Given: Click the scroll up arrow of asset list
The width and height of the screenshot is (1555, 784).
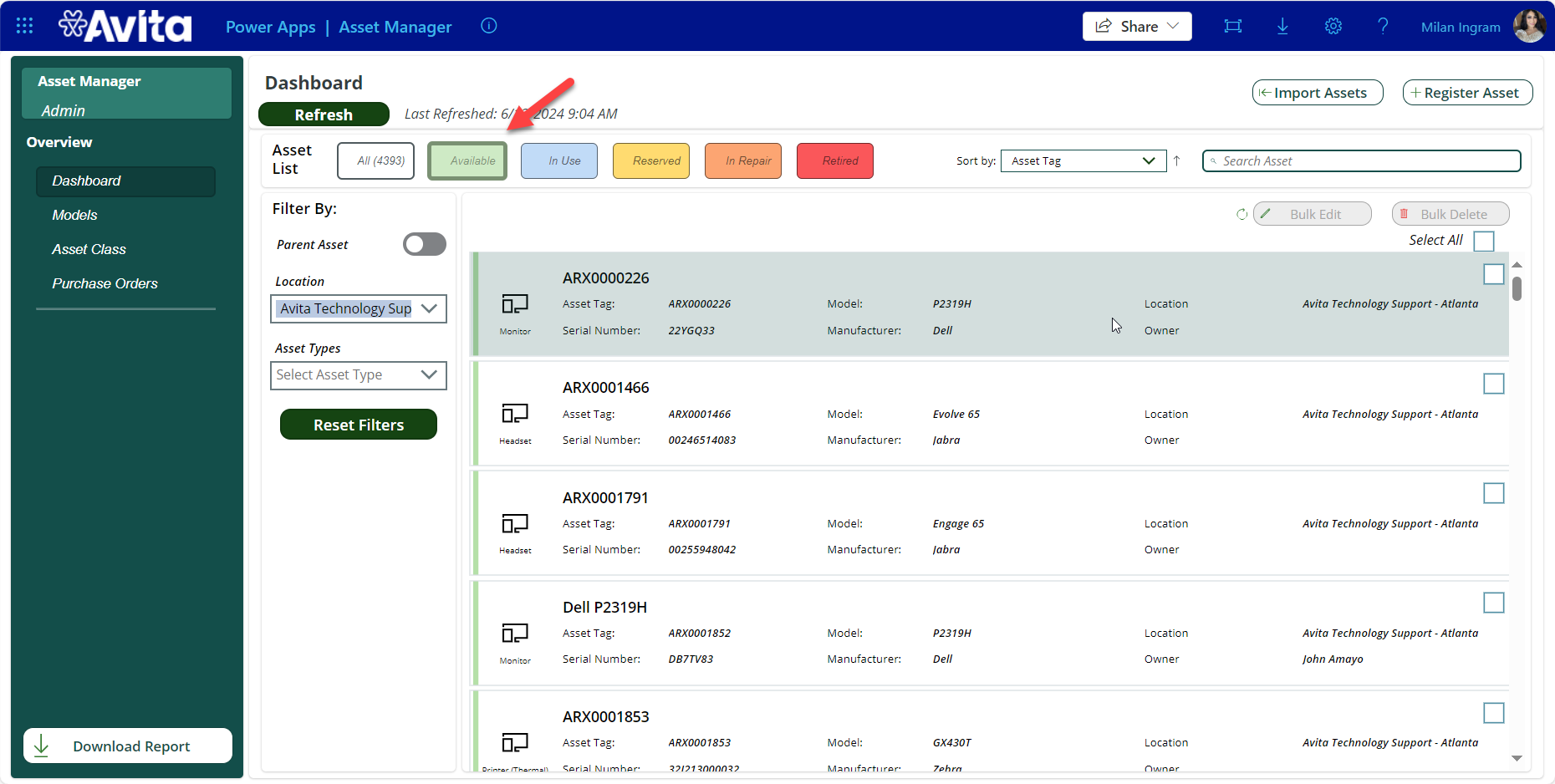Looking at the screenshot, I should [x=1517, y=265].
